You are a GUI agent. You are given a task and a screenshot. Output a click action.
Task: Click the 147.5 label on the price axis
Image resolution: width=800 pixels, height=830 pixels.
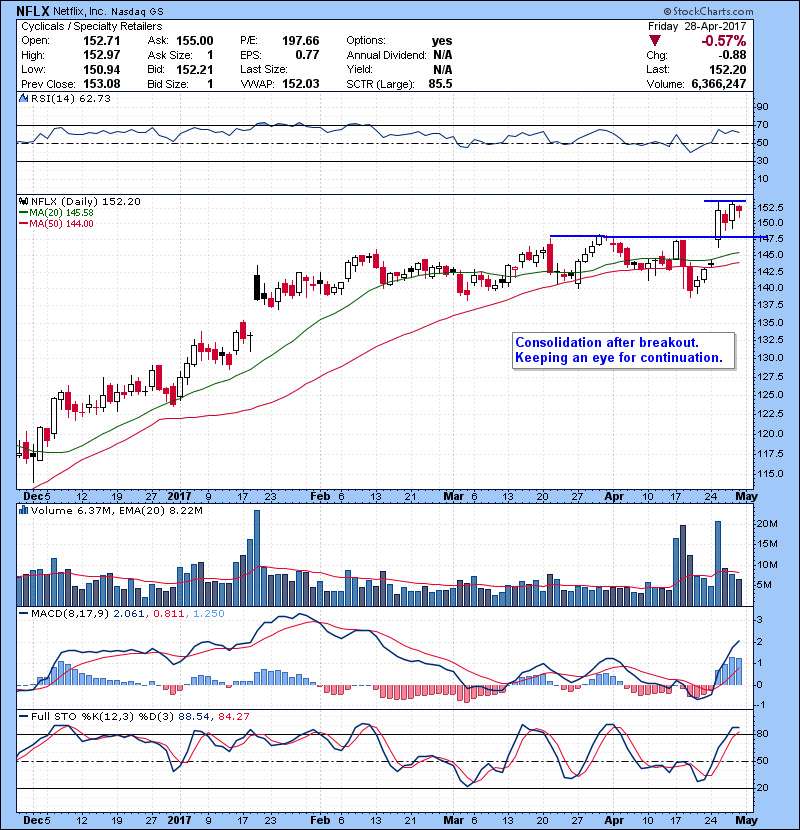click(x=770, y=239)
